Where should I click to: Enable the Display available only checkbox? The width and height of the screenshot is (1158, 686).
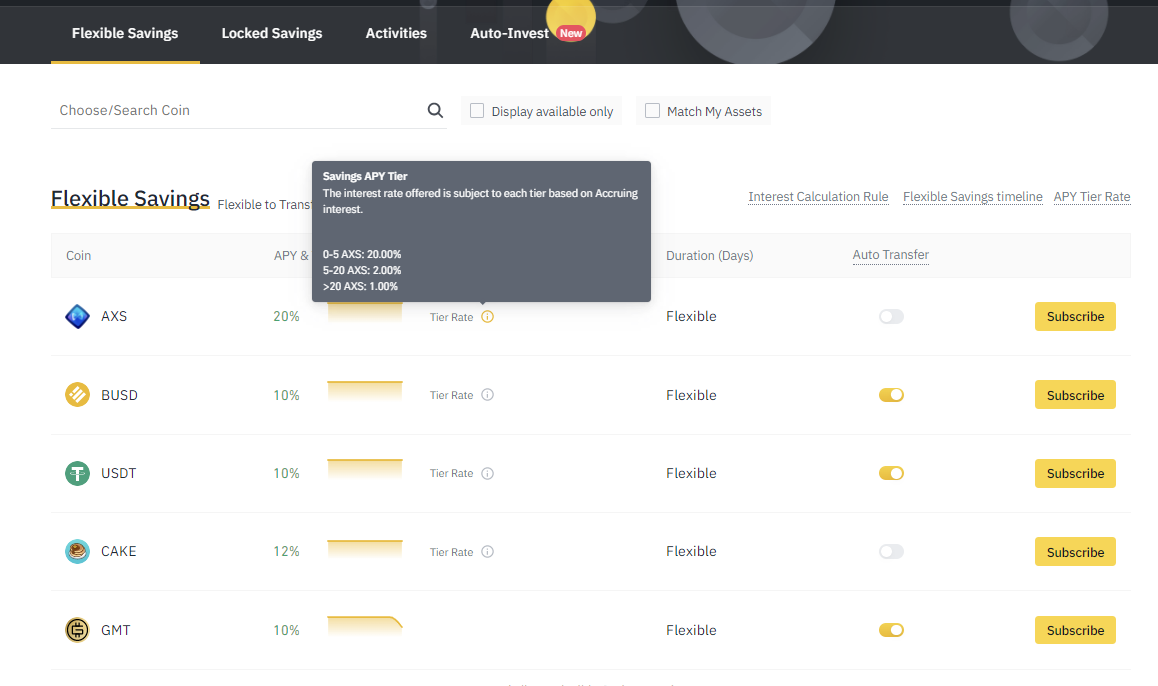(x=477, y=111)
